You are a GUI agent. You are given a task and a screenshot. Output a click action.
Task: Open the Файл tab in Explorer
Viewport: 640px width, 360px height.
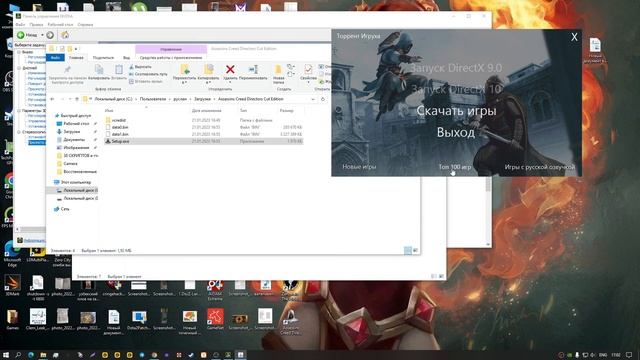tap(56, 58)
